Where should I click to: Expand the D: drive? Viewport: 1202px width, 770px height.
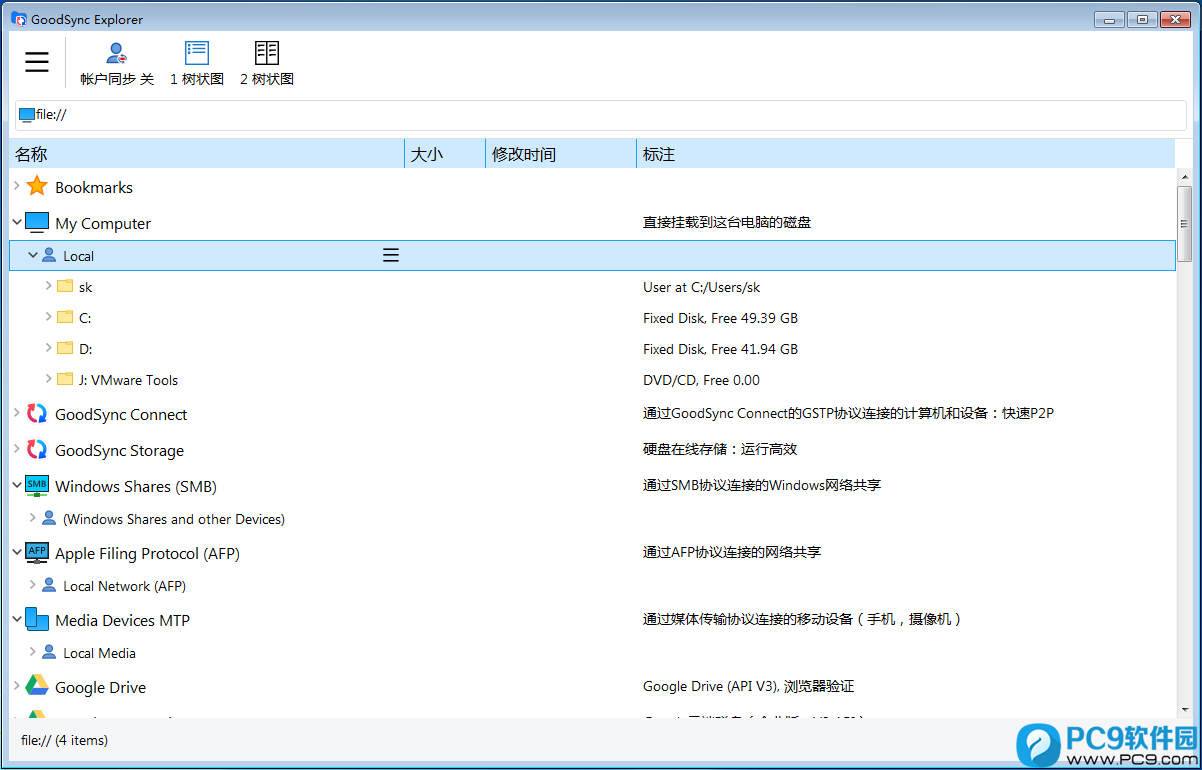(49, 348)
